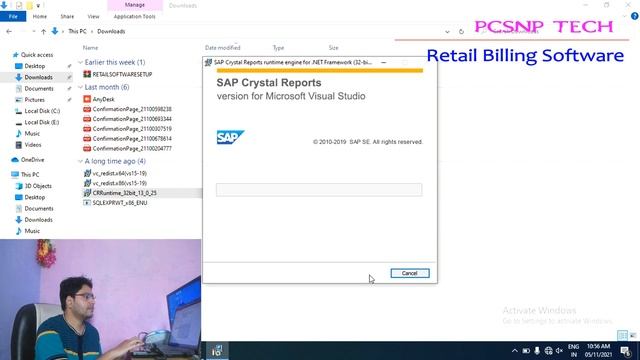Open battery status in tray

point(526,351)
